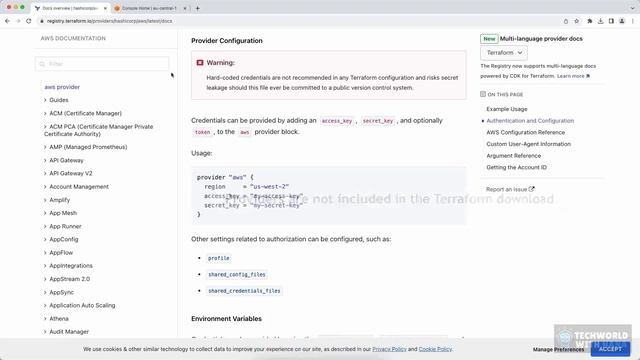Click the shared_credentials_files code item
Image resolution: width=640 pixels, height=360 pixels.
244,291
